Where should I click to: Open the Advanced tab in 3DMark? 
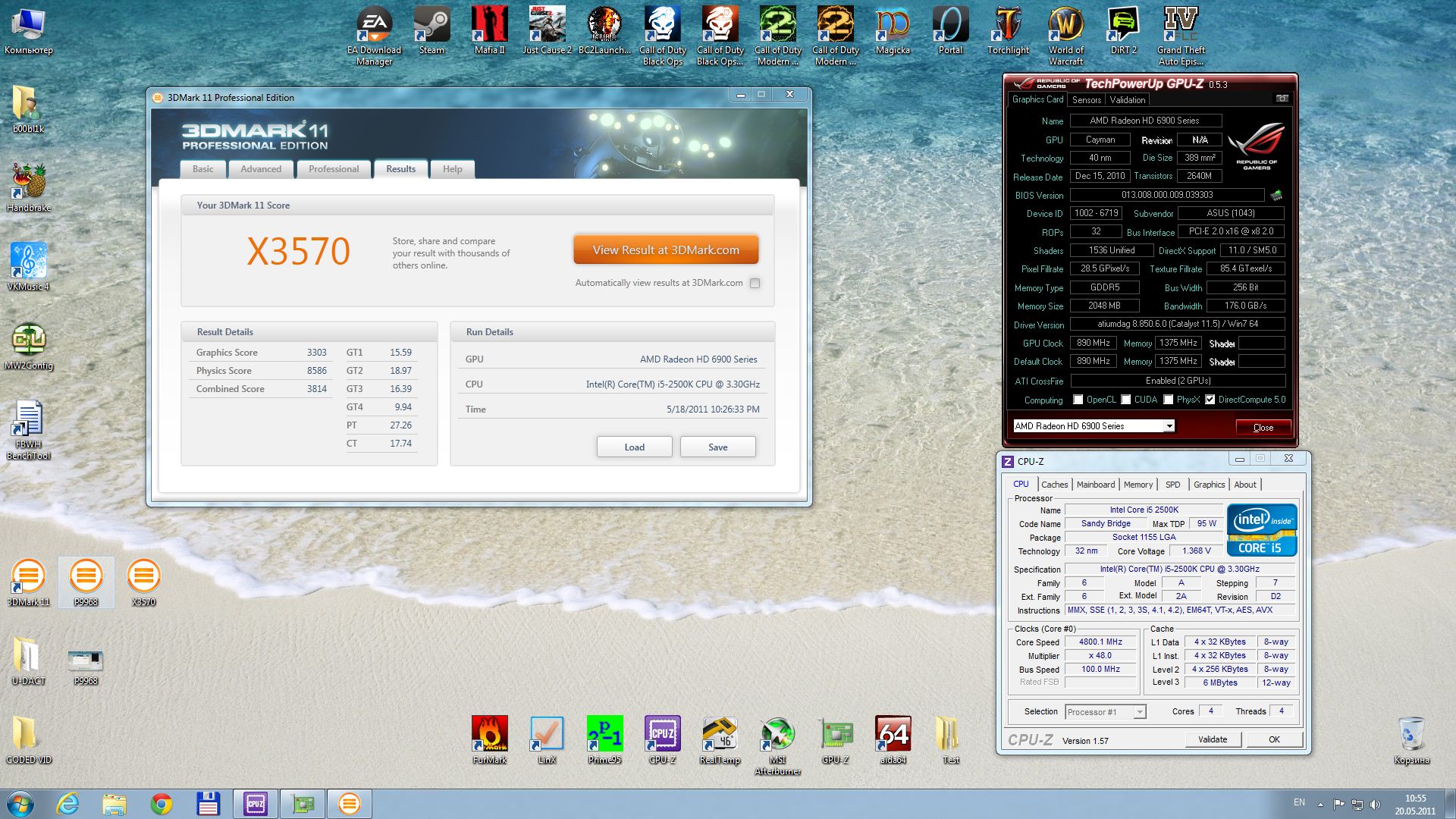pyautogui.click(x=261, y=169)
